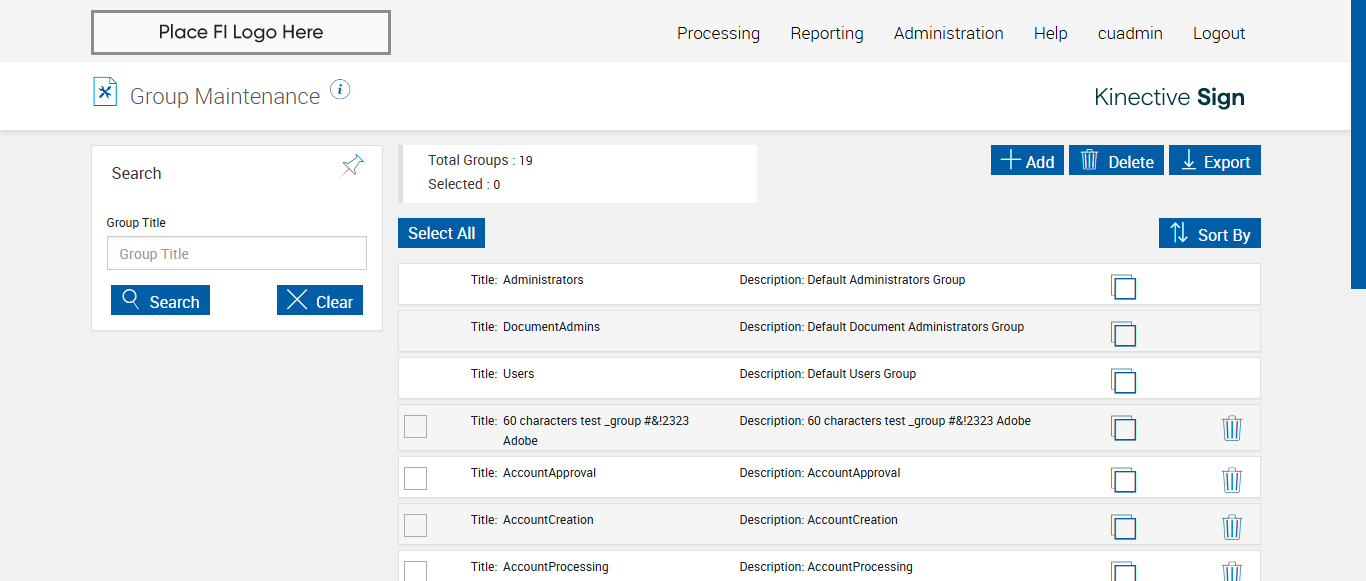Click the copy icon for Users group
Viewport: 1366px width, 581px height.
pos(1123,381)
